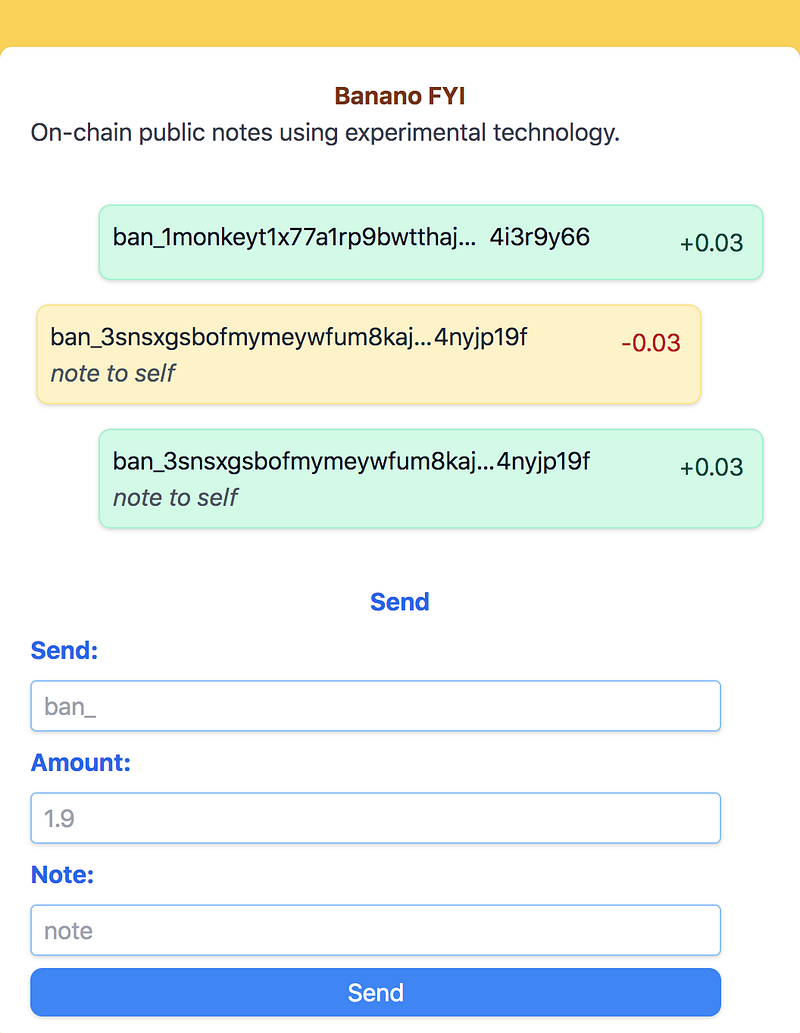Select the yellow outgoing -0.03 transaction

pos(368,354)
